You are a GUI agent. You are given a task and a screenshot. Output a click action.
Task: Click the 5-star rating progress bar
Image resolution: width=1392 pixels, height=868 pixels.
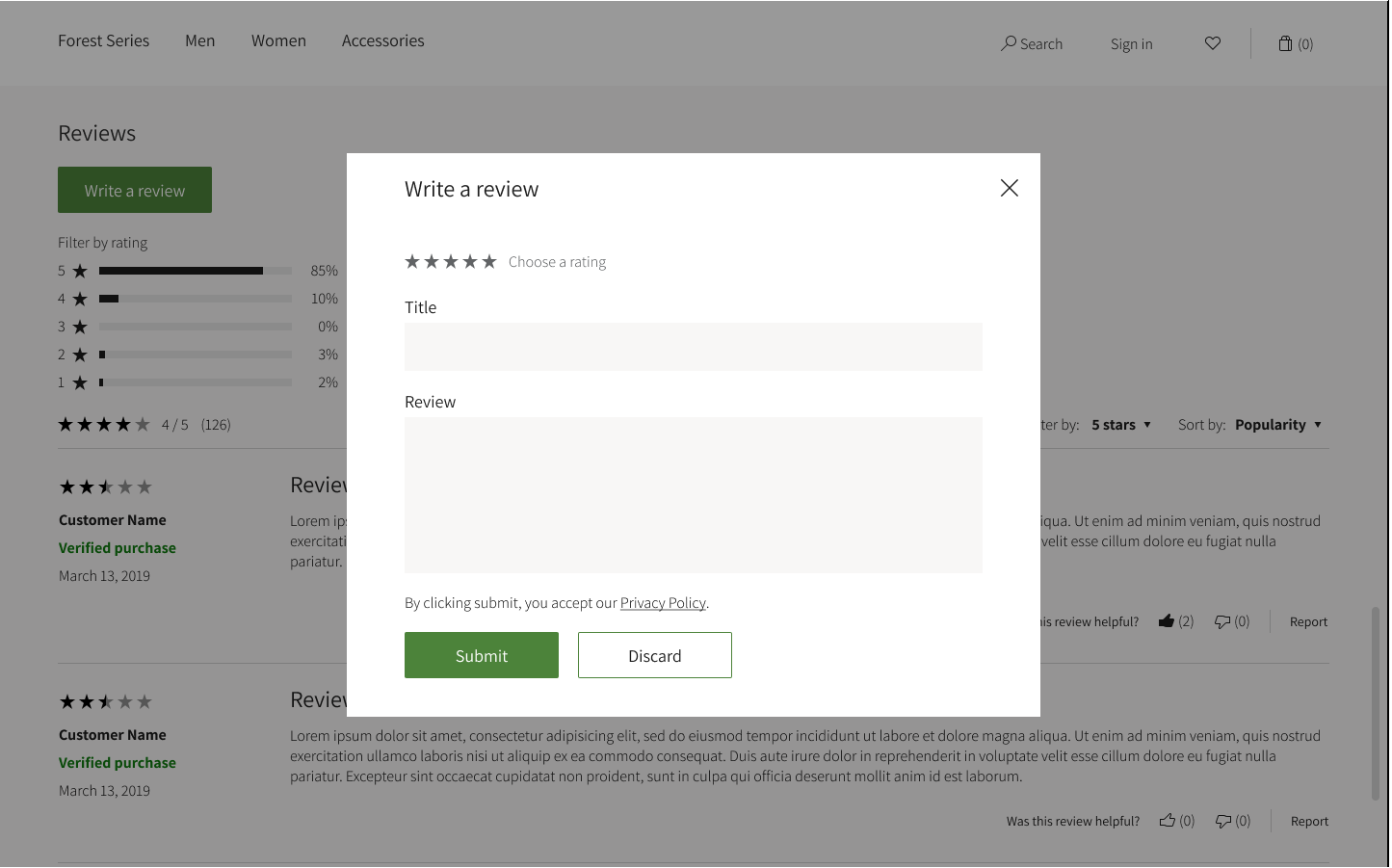pos(195,271)
